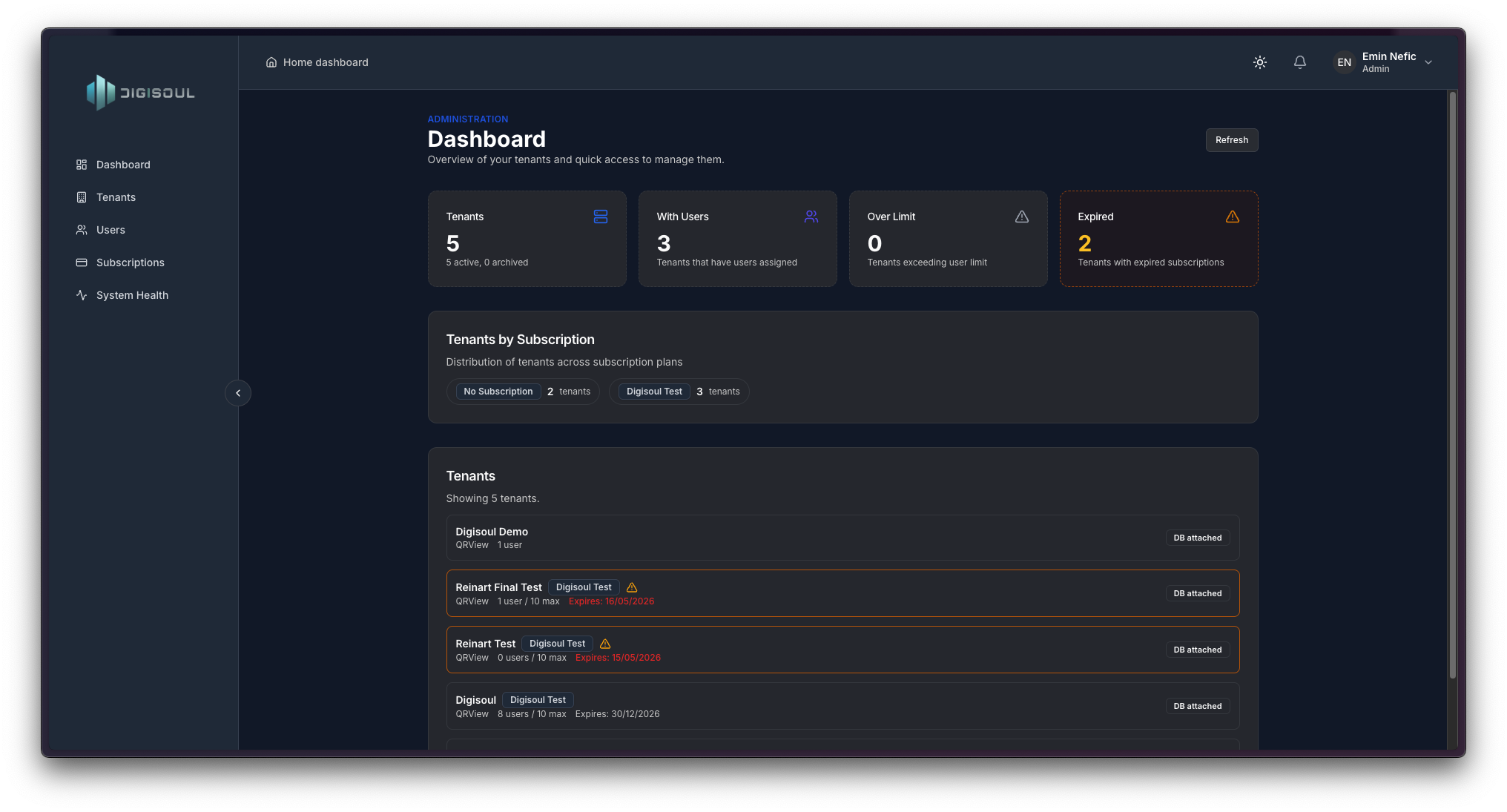Click the Tenants by Subscription heading
Screen dimensions: 1507x812
pyautogui.click(x=520, y=340)
